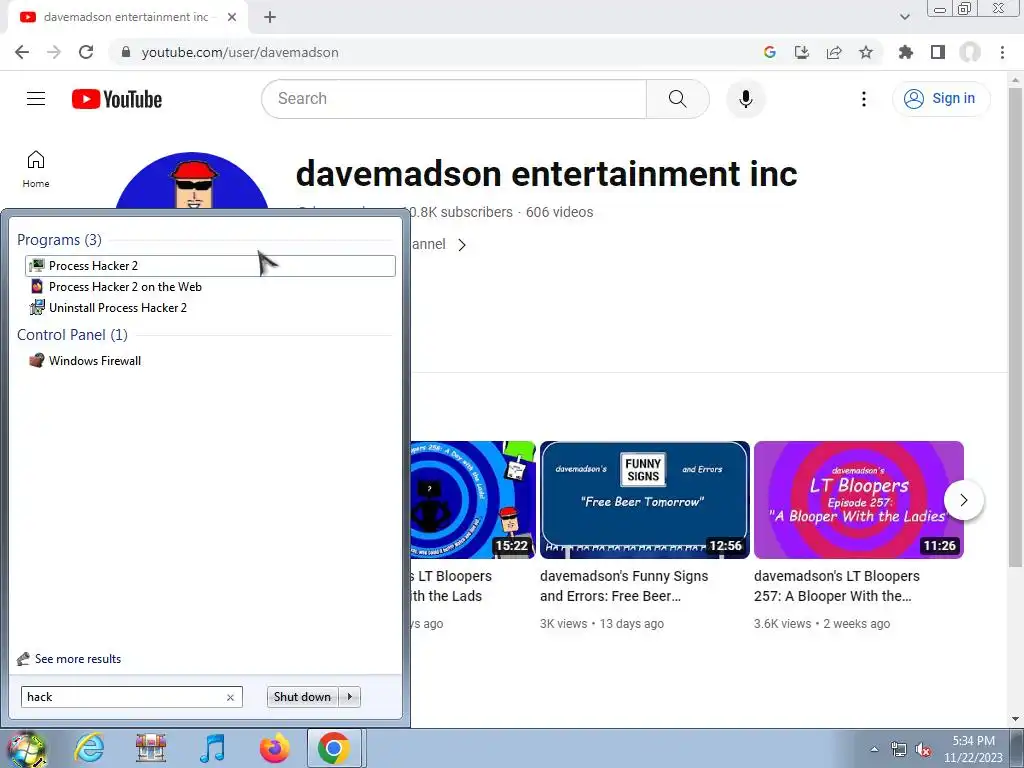Screen dimensions: 1024x768
Task: Open Internet Explorer from taskbar
Action: tap(89, 748)
